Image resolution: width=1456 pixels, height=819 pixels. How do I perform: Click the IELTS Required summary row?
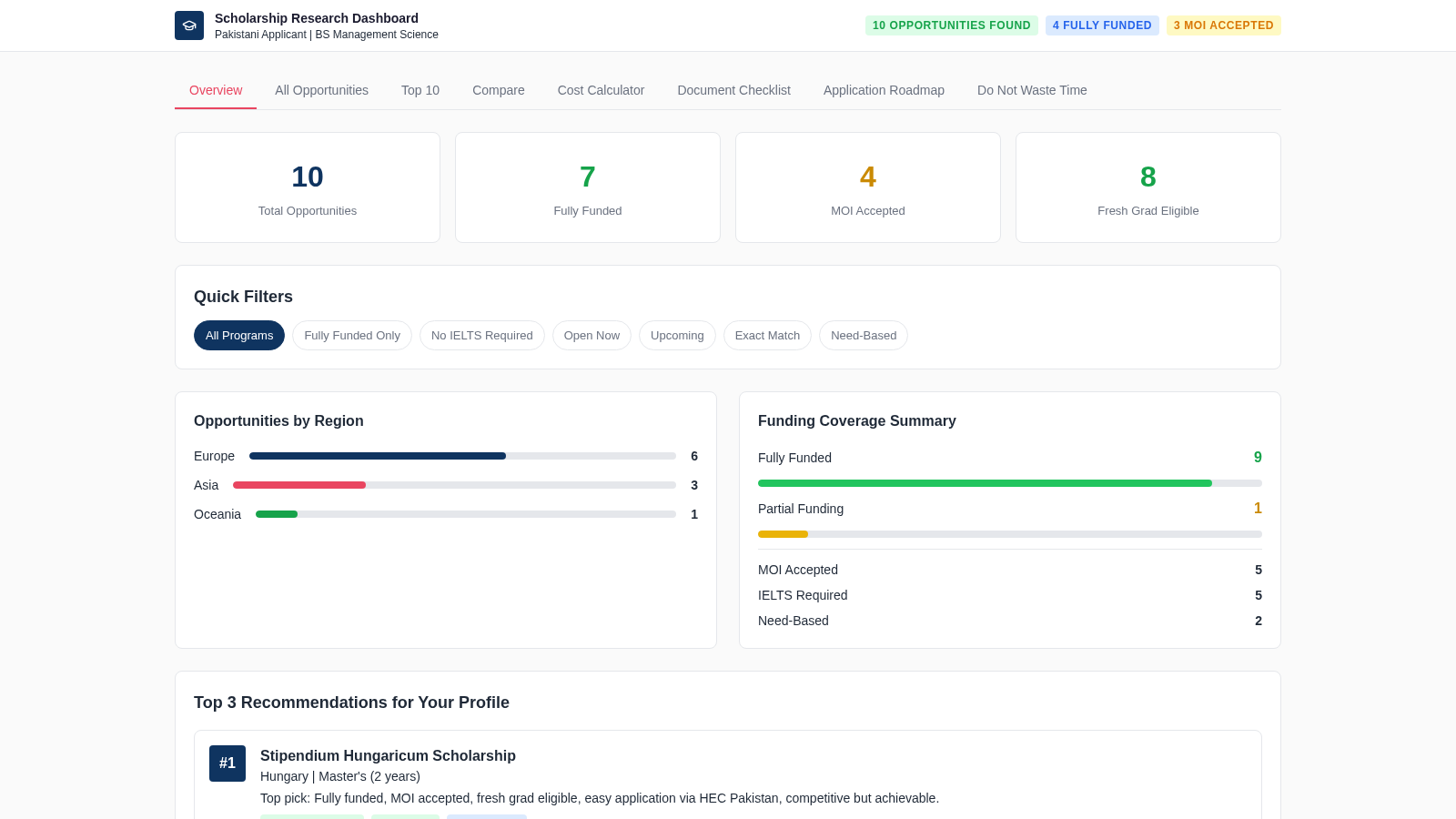[1010, 595]
